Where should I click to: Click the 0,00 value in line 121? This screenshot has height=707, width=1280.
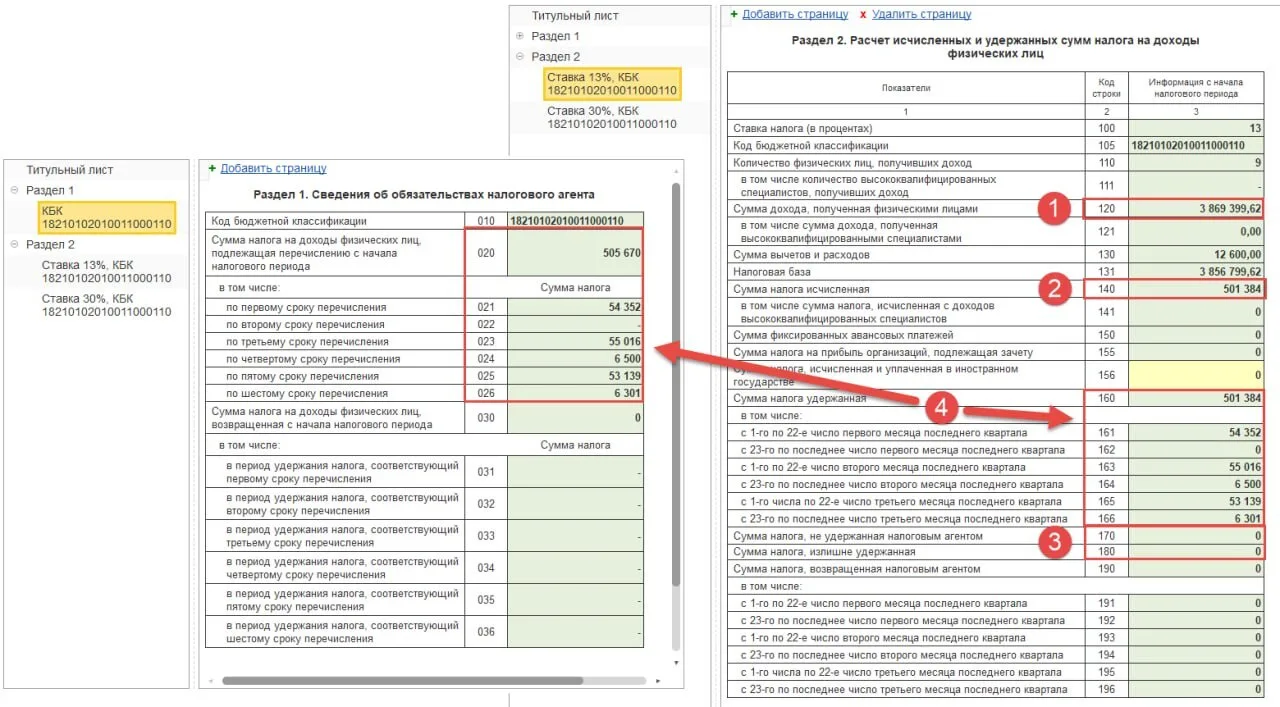1197,232
